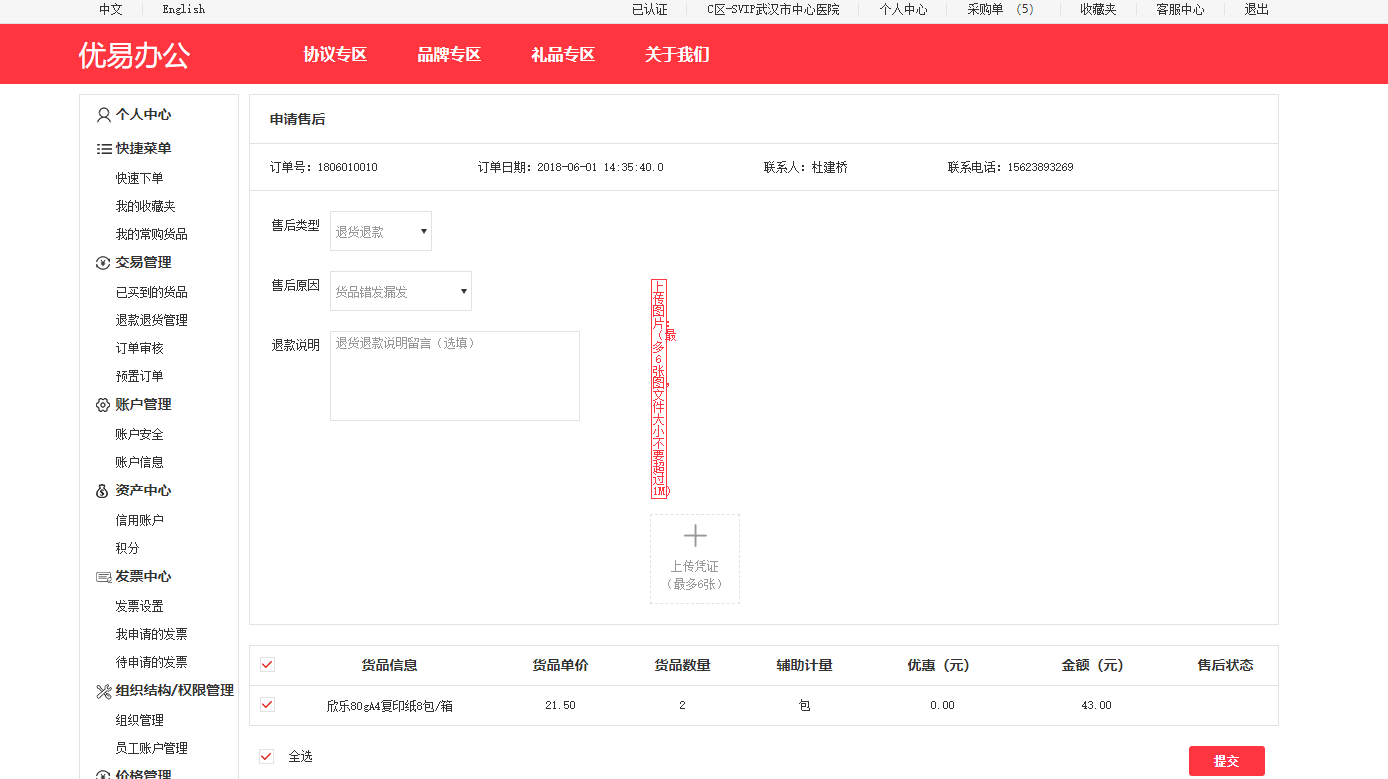Click the 退款说明 text area
The width and height of the screenshot is (1388, 779).
coord(455,376)
